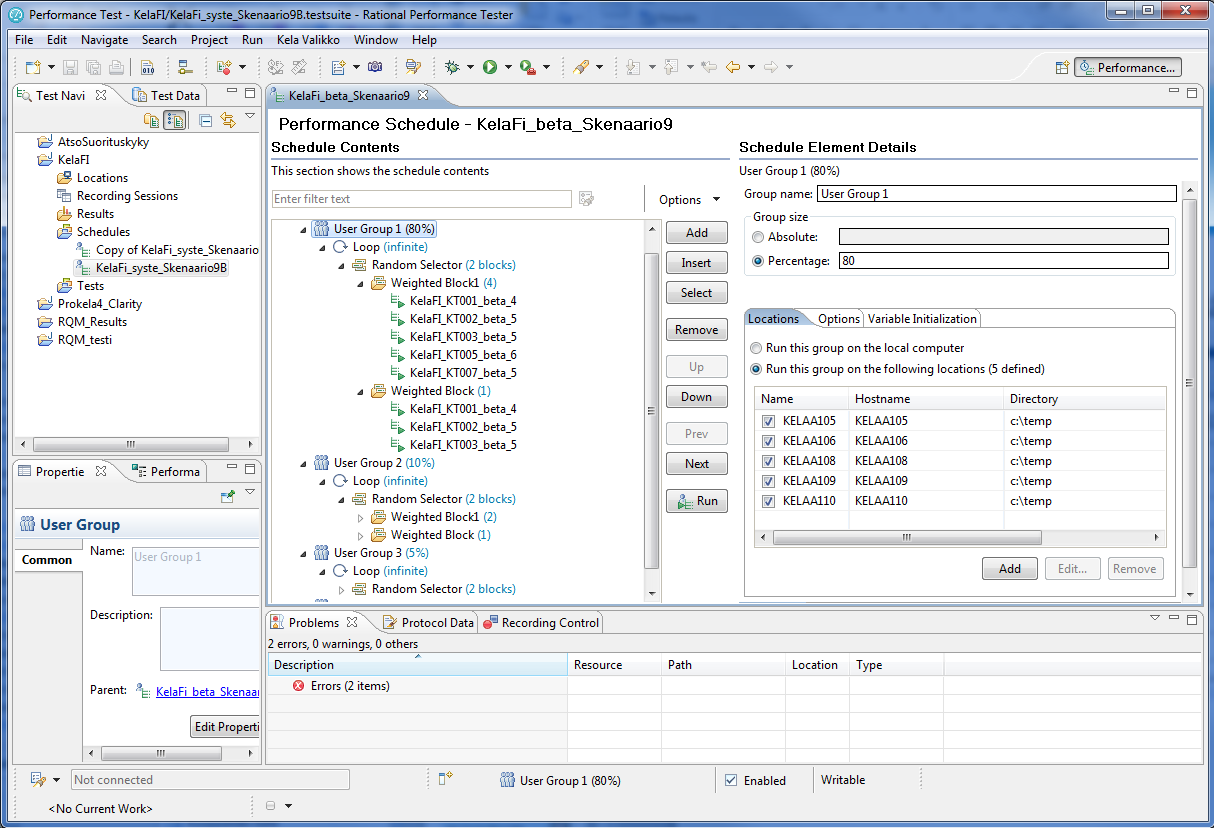Click the Results folder icon in navigator

(x=65, y=214)
